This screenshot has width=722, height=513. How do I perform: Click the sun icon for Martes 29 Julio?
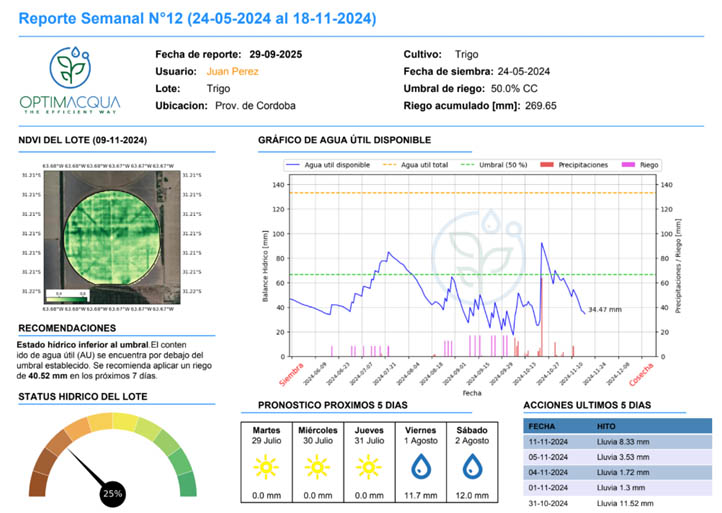pos(266,466)
